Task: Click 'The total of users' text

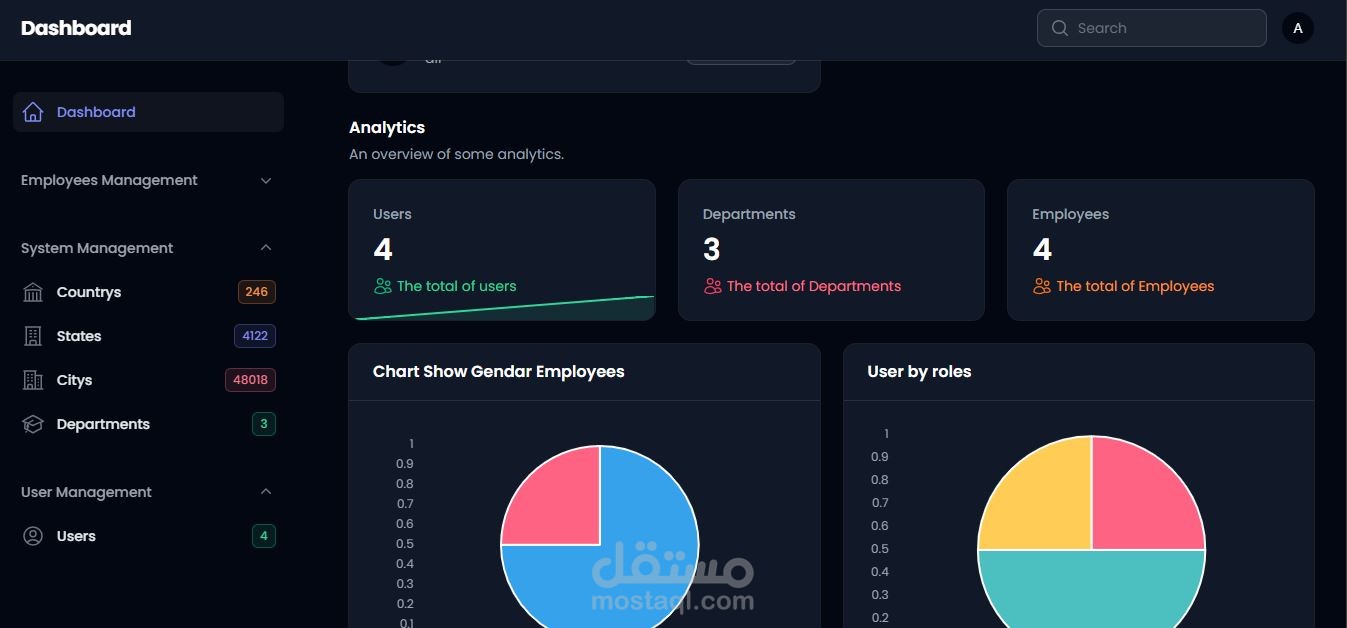Action: 457,286
